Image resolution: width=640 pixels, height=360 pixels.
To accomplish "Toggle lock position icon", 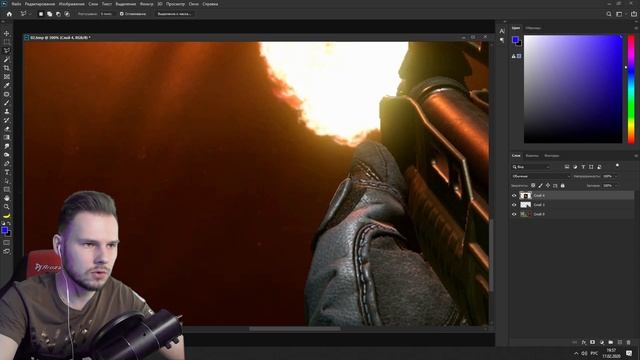I will click(x=548, y=185).
